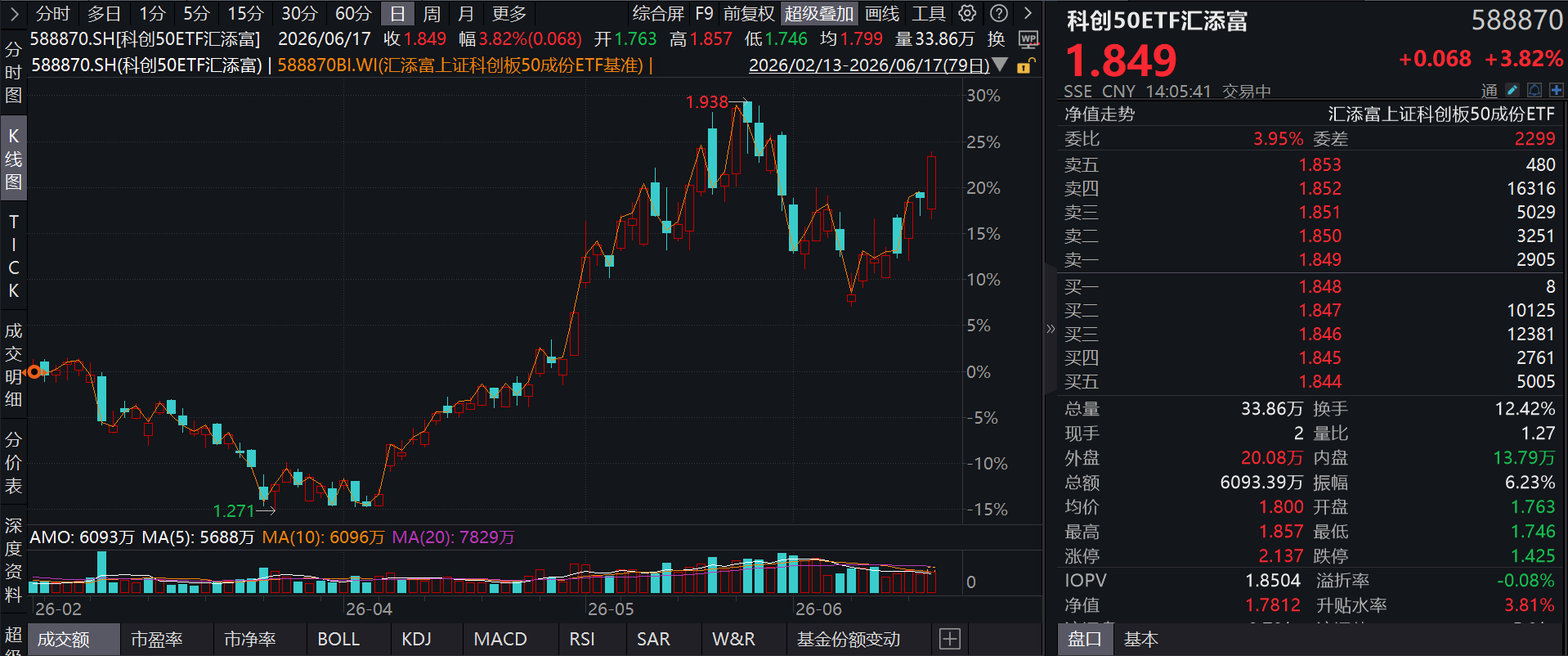The width and height of the screenshot is (1568, 656).
Task: Click the 买一 price 1.848
Action: 1320,287
